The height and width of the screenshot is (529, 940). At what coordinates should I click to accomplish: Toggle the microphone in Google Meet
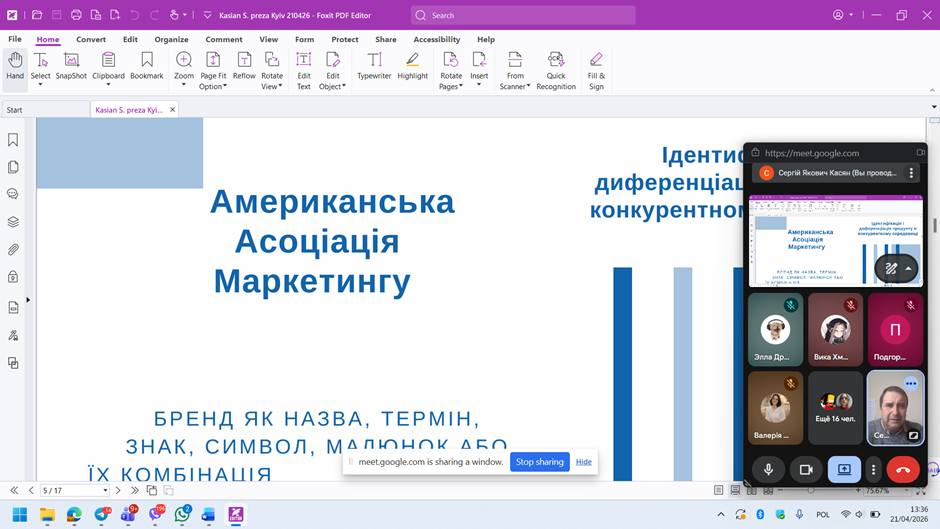[768, 469]
